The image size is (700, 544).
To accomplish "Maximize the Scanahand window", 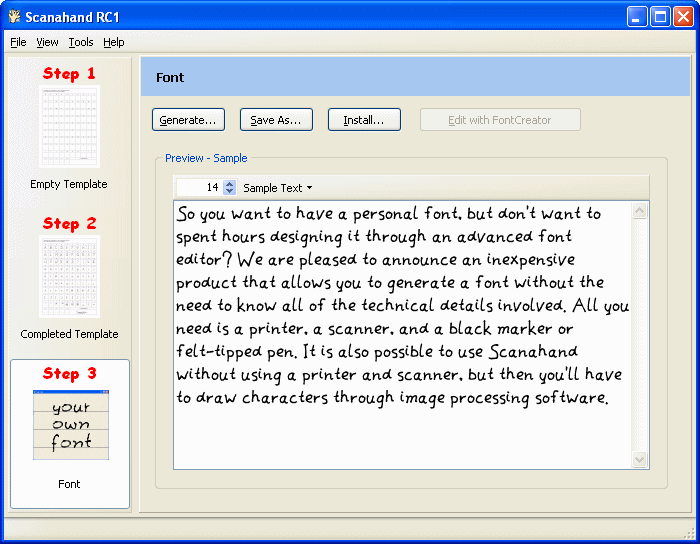I will (x=660, y=17).
